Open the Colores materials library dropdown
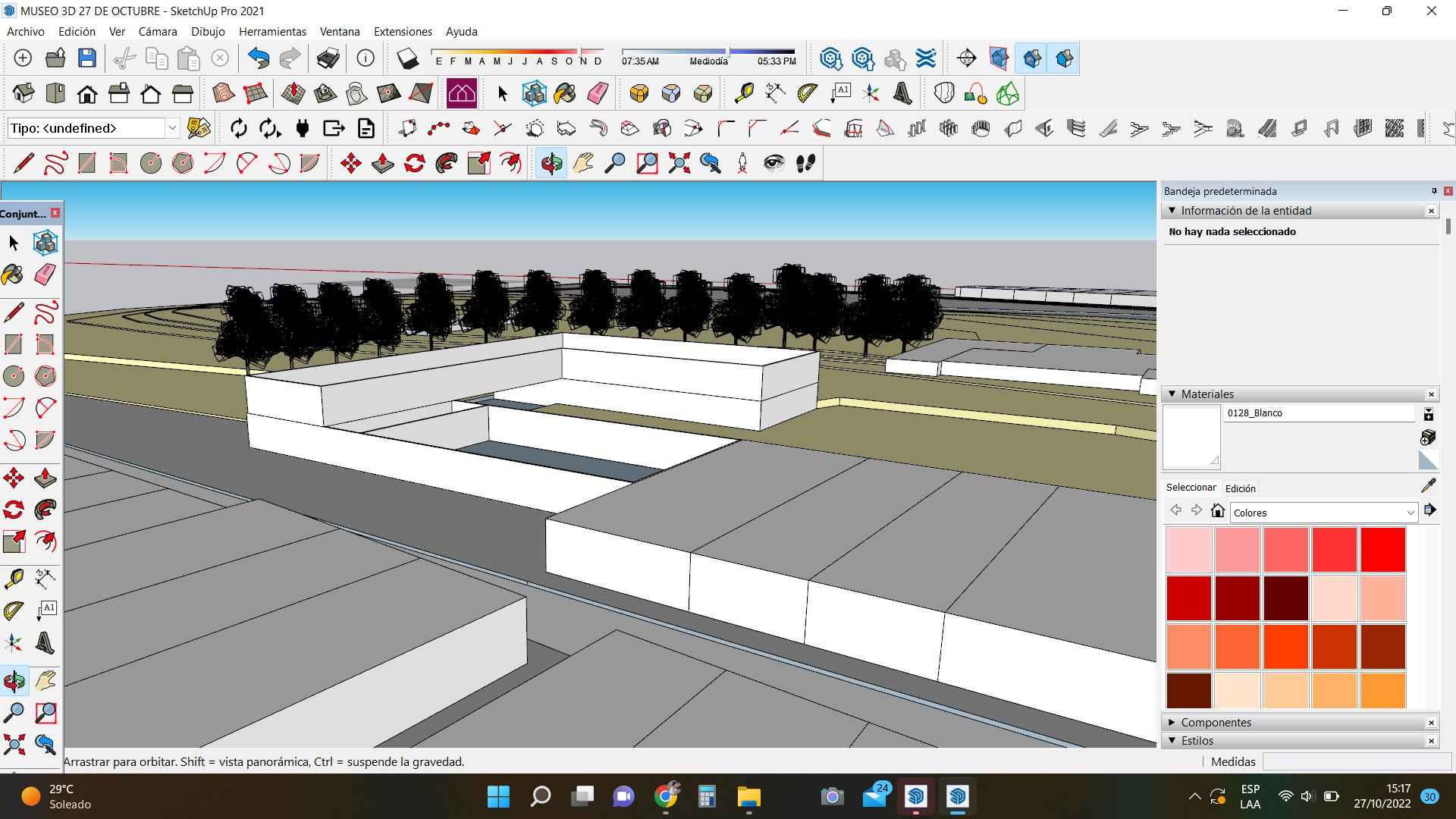This screenshot has width=1456, height=819. coord(1323,513)
